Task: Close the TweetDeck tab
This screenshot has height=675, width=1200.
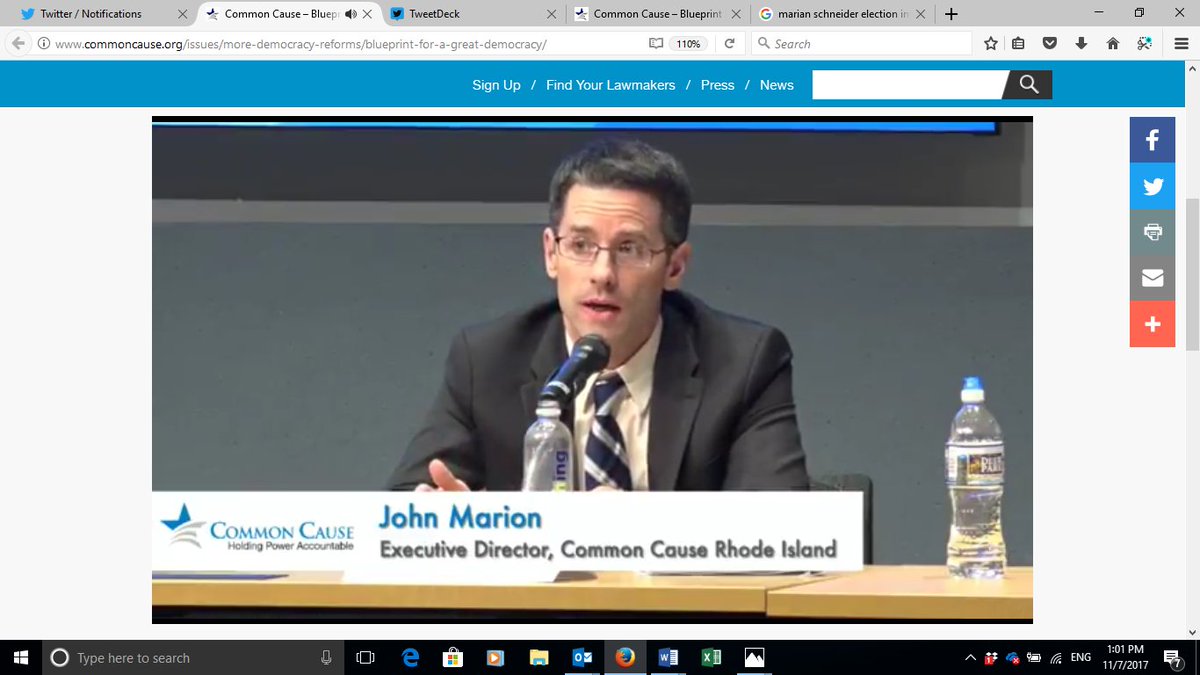Action: [x=553, y=14]
